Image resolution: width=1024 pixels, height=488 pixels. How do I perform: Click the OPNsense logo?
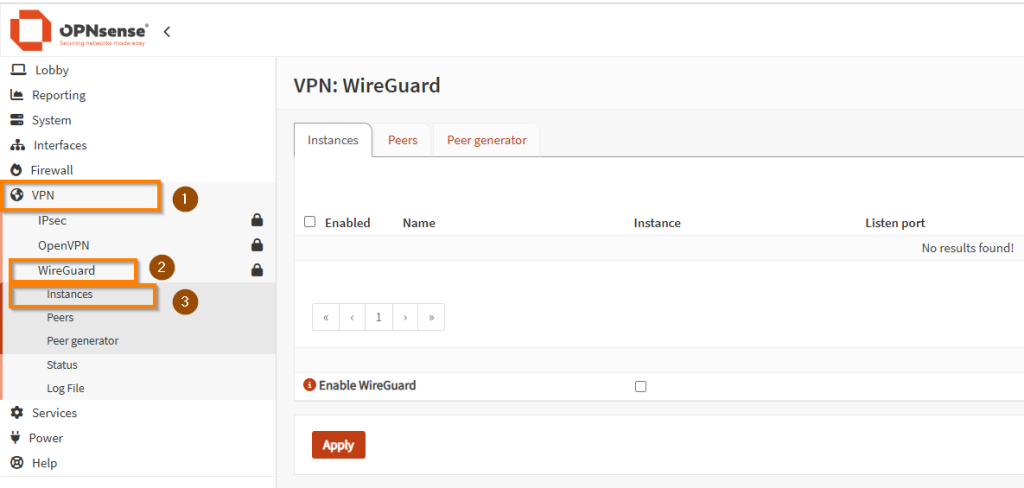tap(79, 31)
